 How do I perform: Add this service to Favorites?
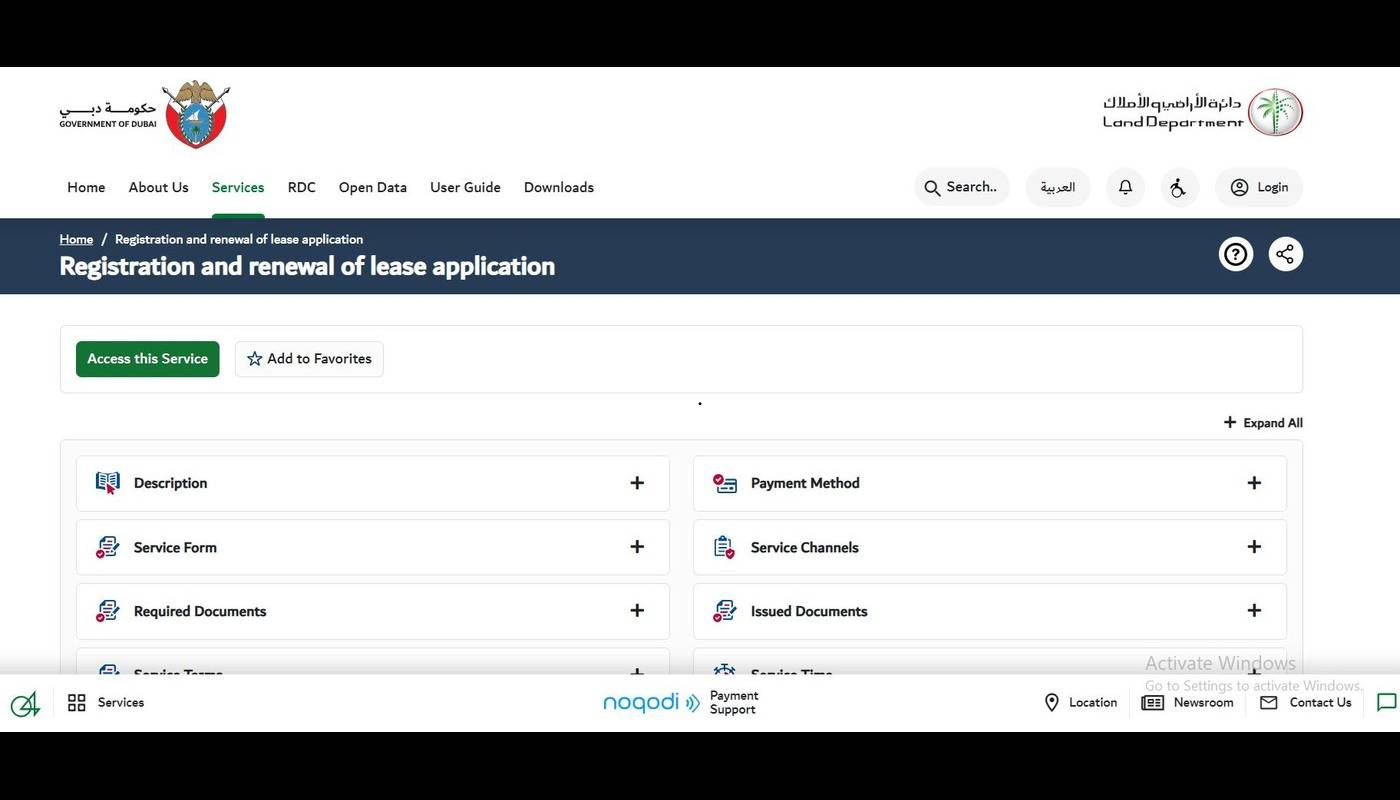(309, 359)
